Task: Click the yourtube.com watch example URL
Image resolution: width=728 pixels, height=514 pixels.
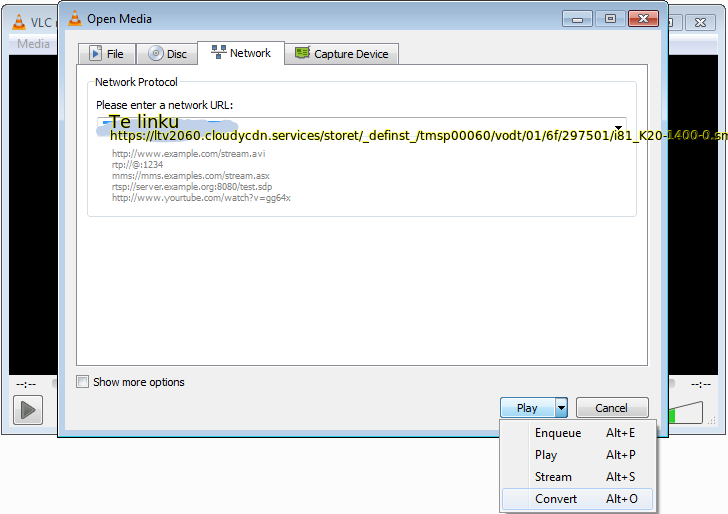Action: [x=201, y=198]
